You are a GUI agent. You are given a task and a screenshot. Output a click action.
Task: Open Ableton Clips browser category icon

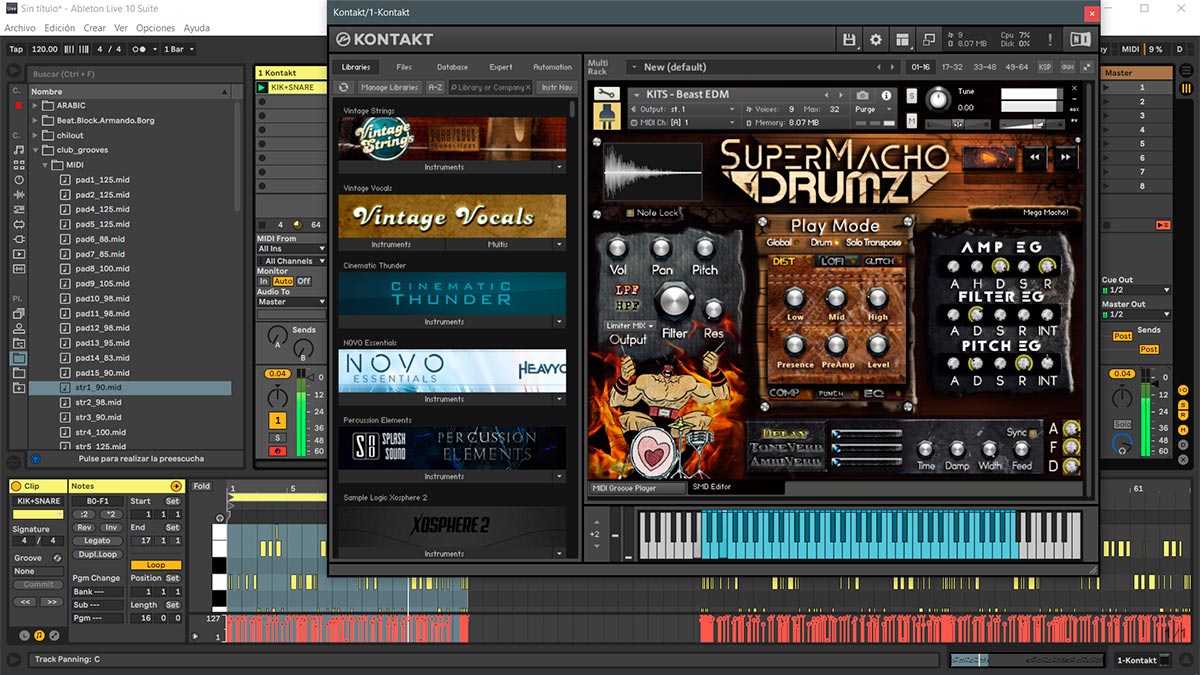[19, 254]
